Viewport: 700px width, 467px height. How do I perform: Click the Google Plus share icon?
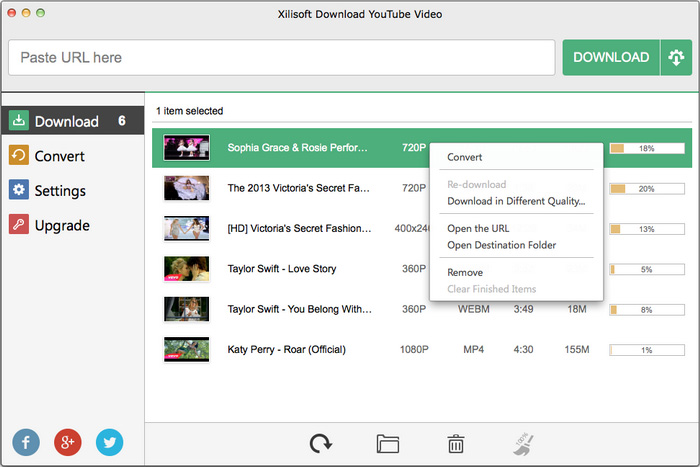pos(68,442)
